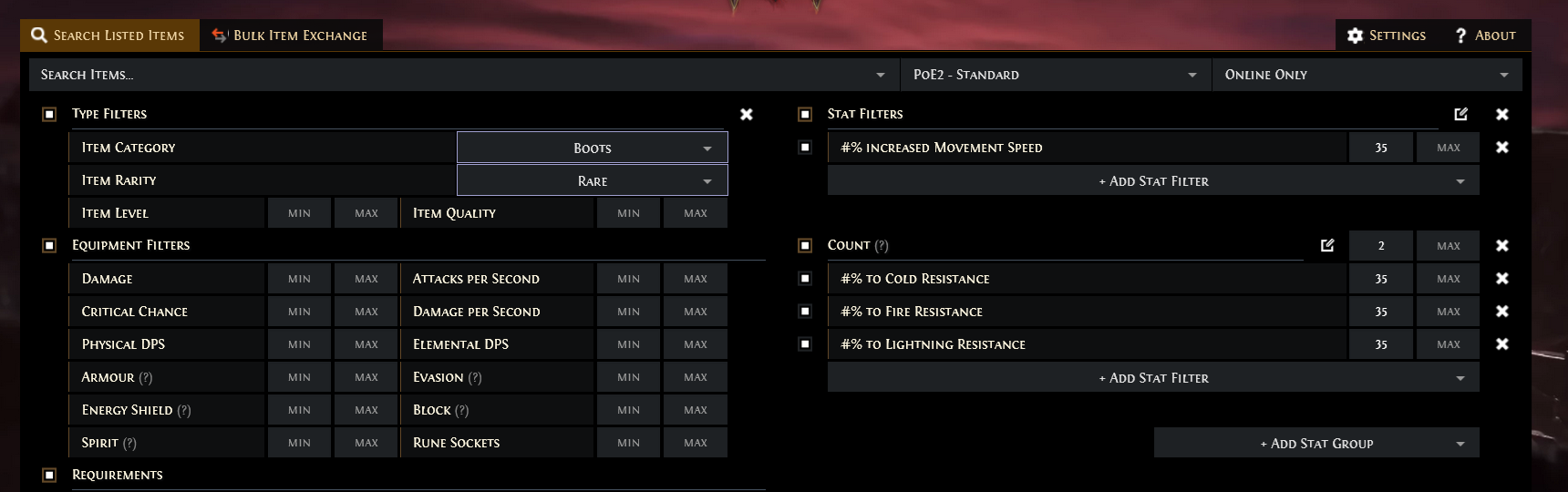Viewport: 1568px width, 492px height.
Task: Click the edit icon beside Count group
Action: click(x=1327, y=245)
